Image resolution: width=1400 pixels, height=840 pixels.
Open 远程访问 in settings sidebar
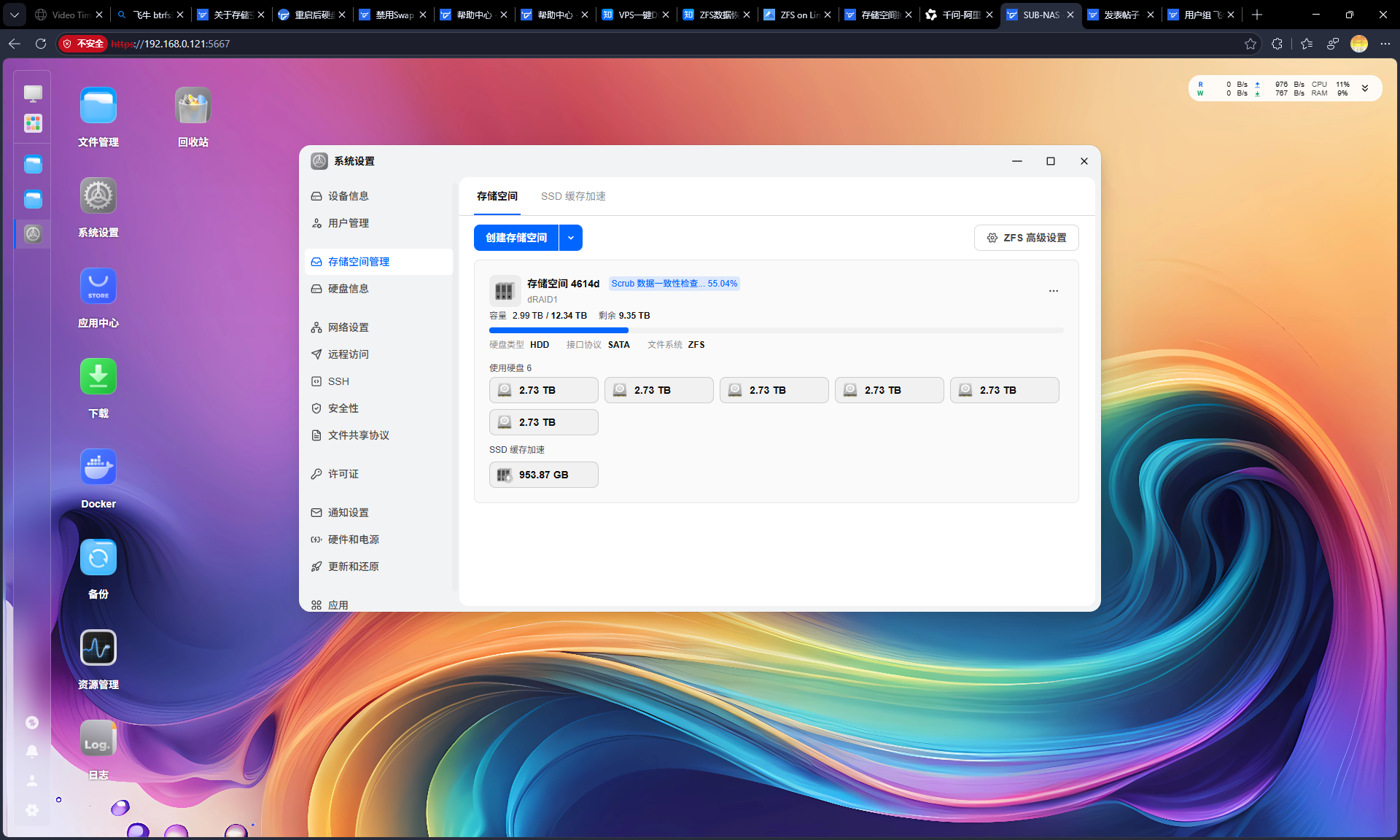point(379,354)
